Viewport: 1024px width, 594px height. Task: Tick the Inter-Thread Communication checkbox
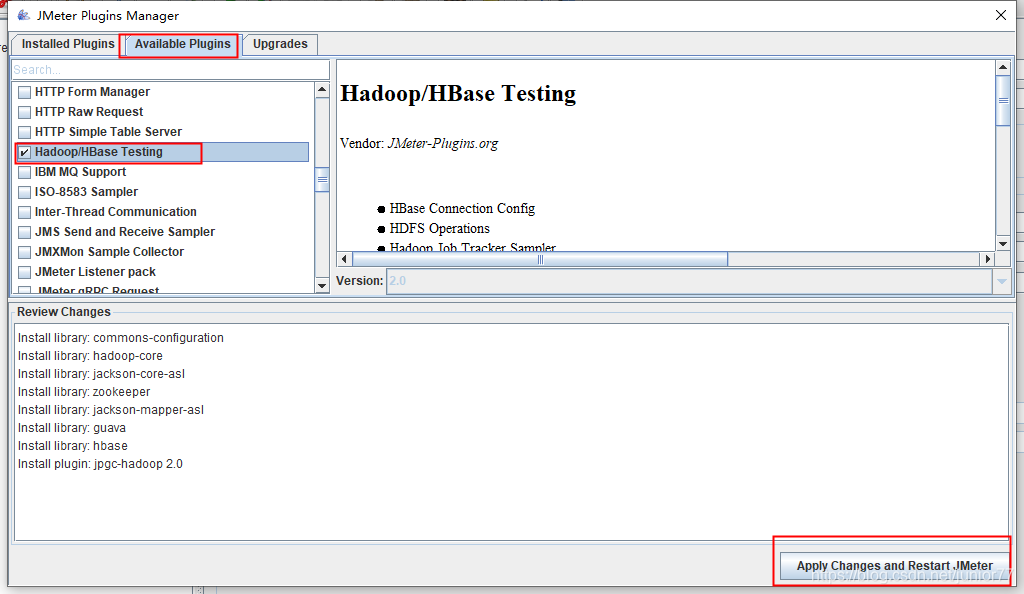25,212
